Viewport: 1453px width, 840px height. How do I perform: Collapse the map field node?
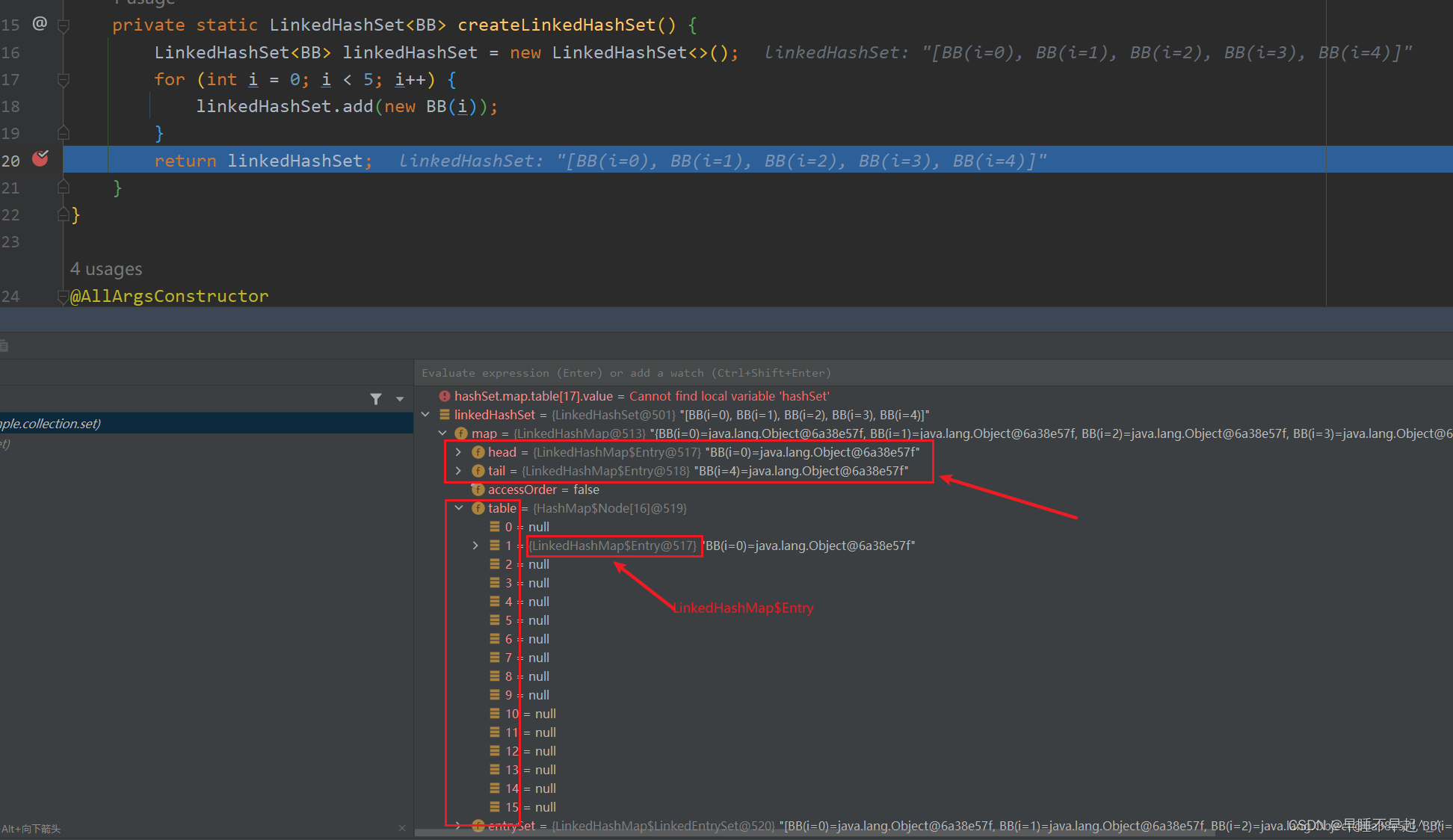tap(442, 433)
